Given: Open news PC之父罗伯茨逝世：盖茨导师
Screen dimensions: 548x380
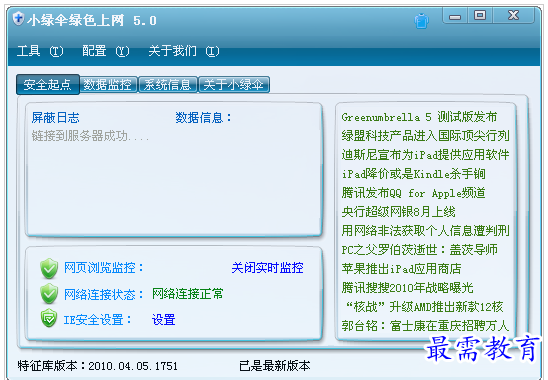Looking at the screenshot, I should pos(419,250).
